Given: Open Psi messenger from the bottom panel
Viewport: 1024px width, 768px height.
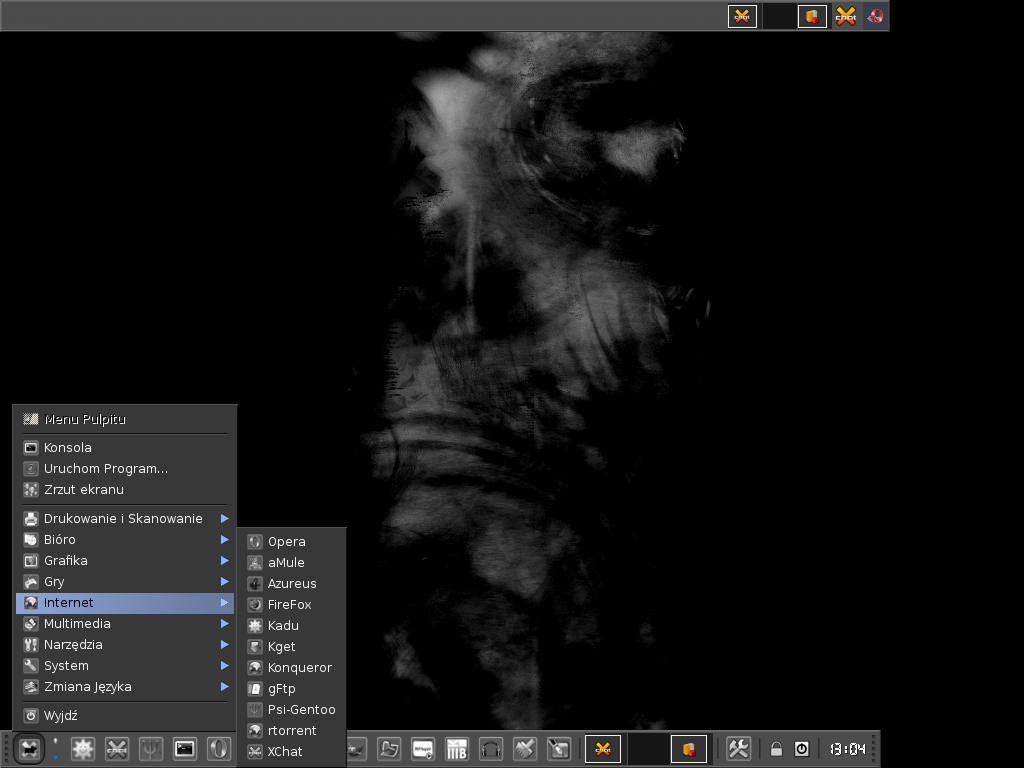Looking at the screenshot, I should click(x=151, y=748).
